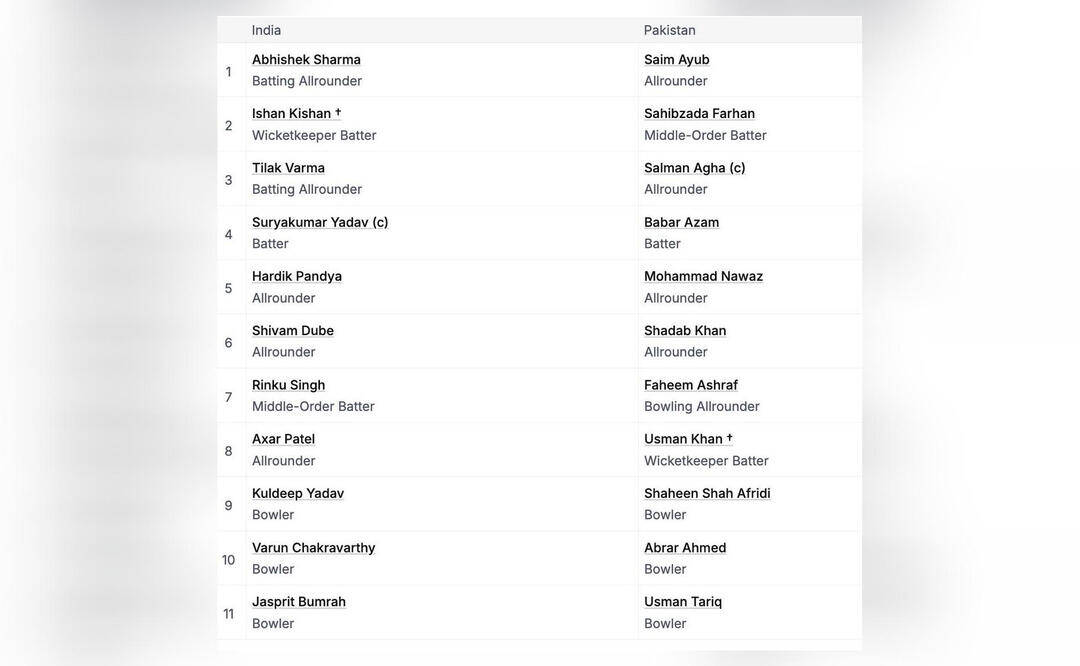Click the India column header

pyautogui.click(x=266, y=30)
